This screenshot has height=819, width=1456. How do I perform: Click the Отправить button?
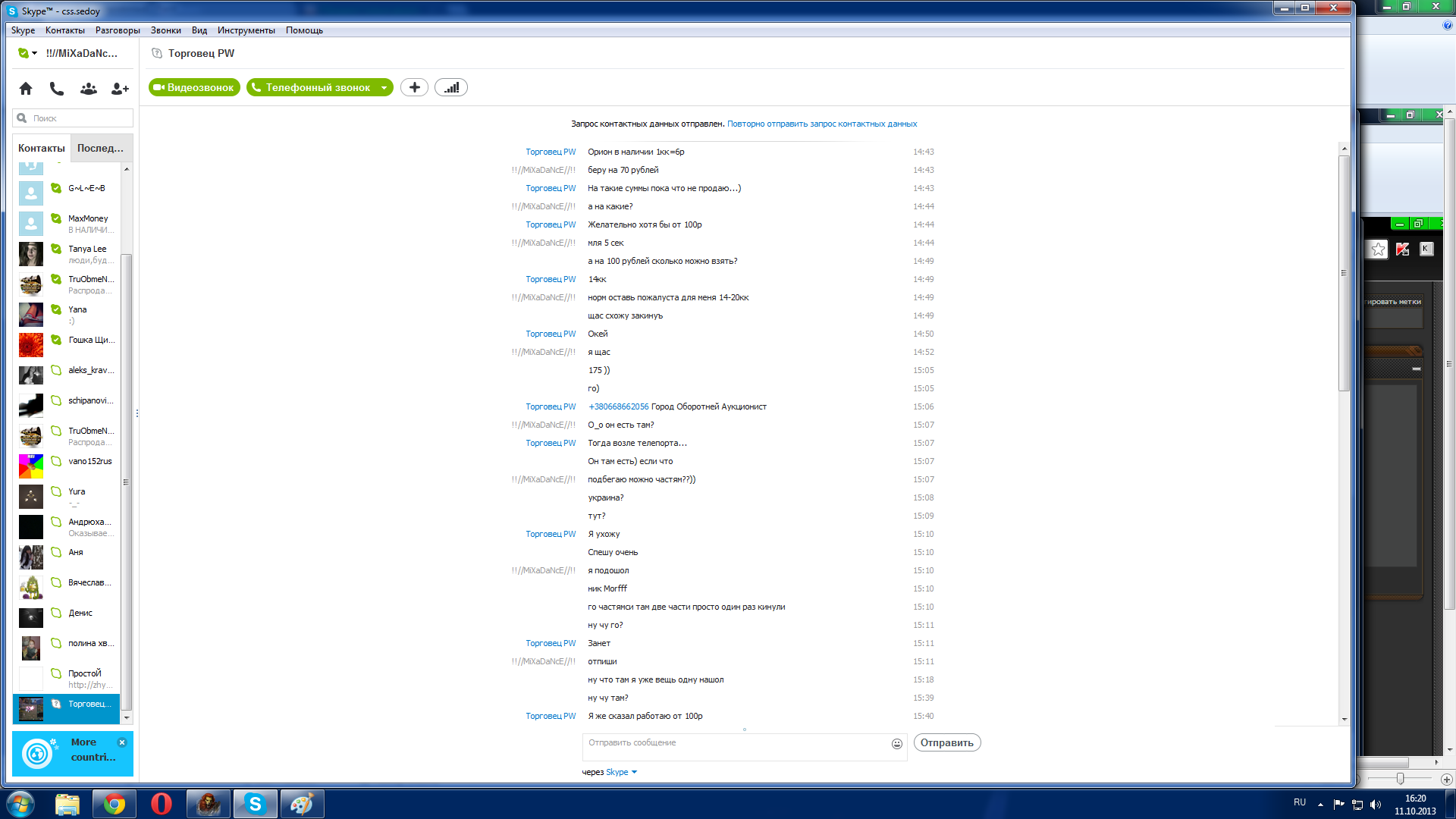[947, 743]
